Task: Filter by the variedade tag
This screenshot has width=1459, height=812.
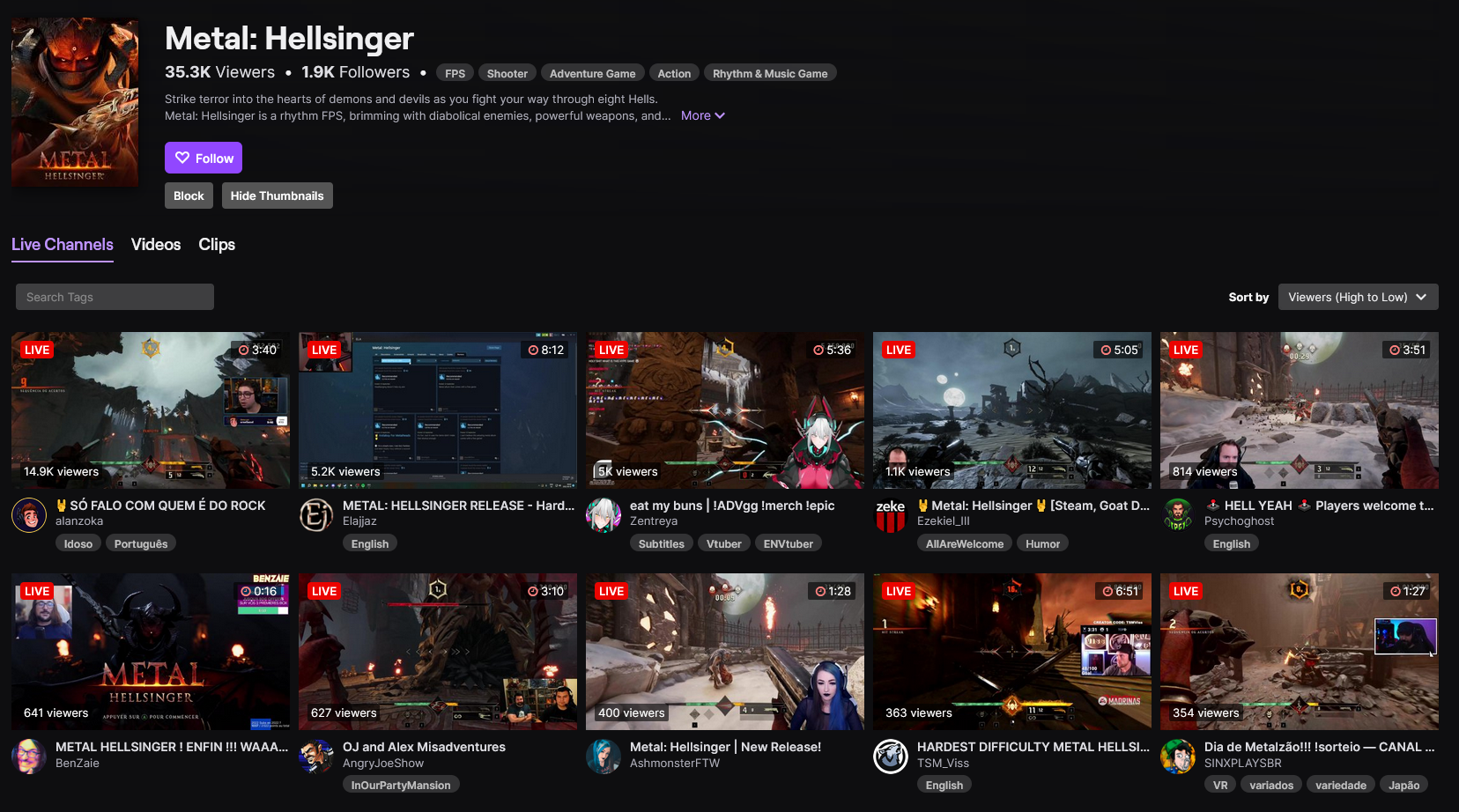Action: (x=1341, y=785)
